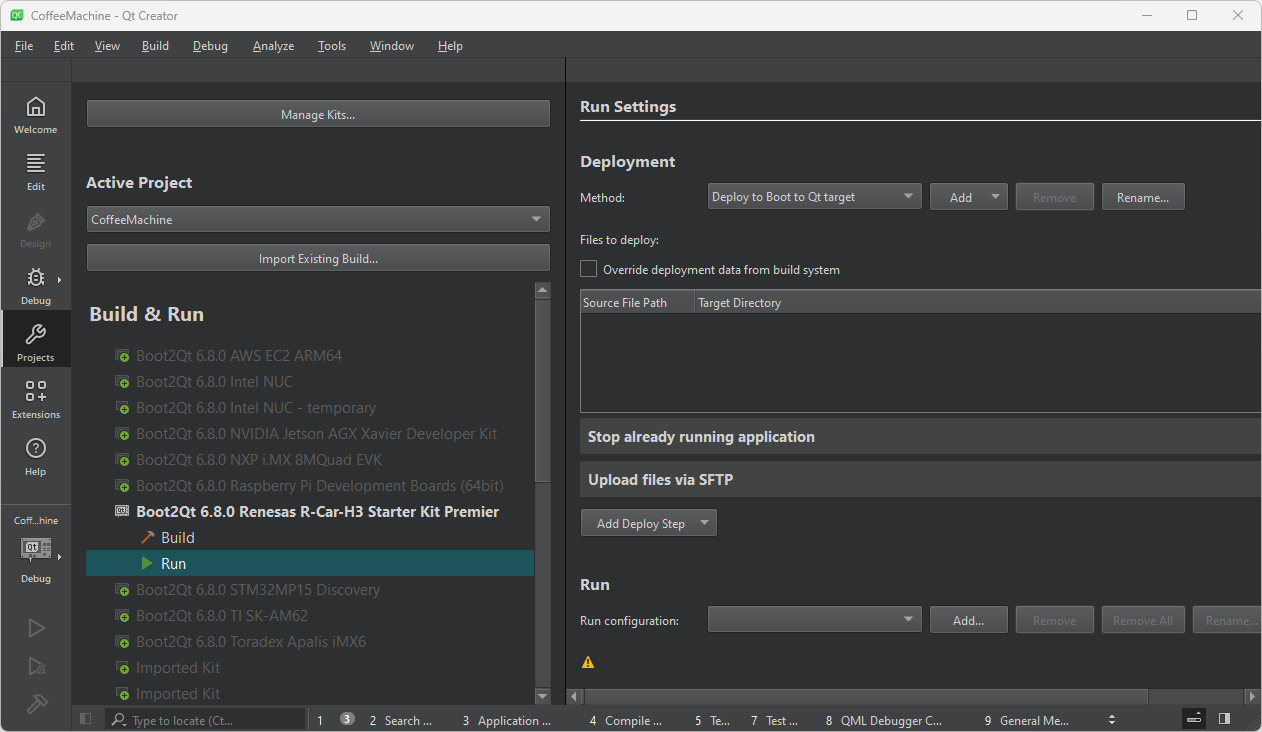Toggle the left sidebar visibility icon
The height and width of the screenshot is (732, 1262).
point(86,719)
